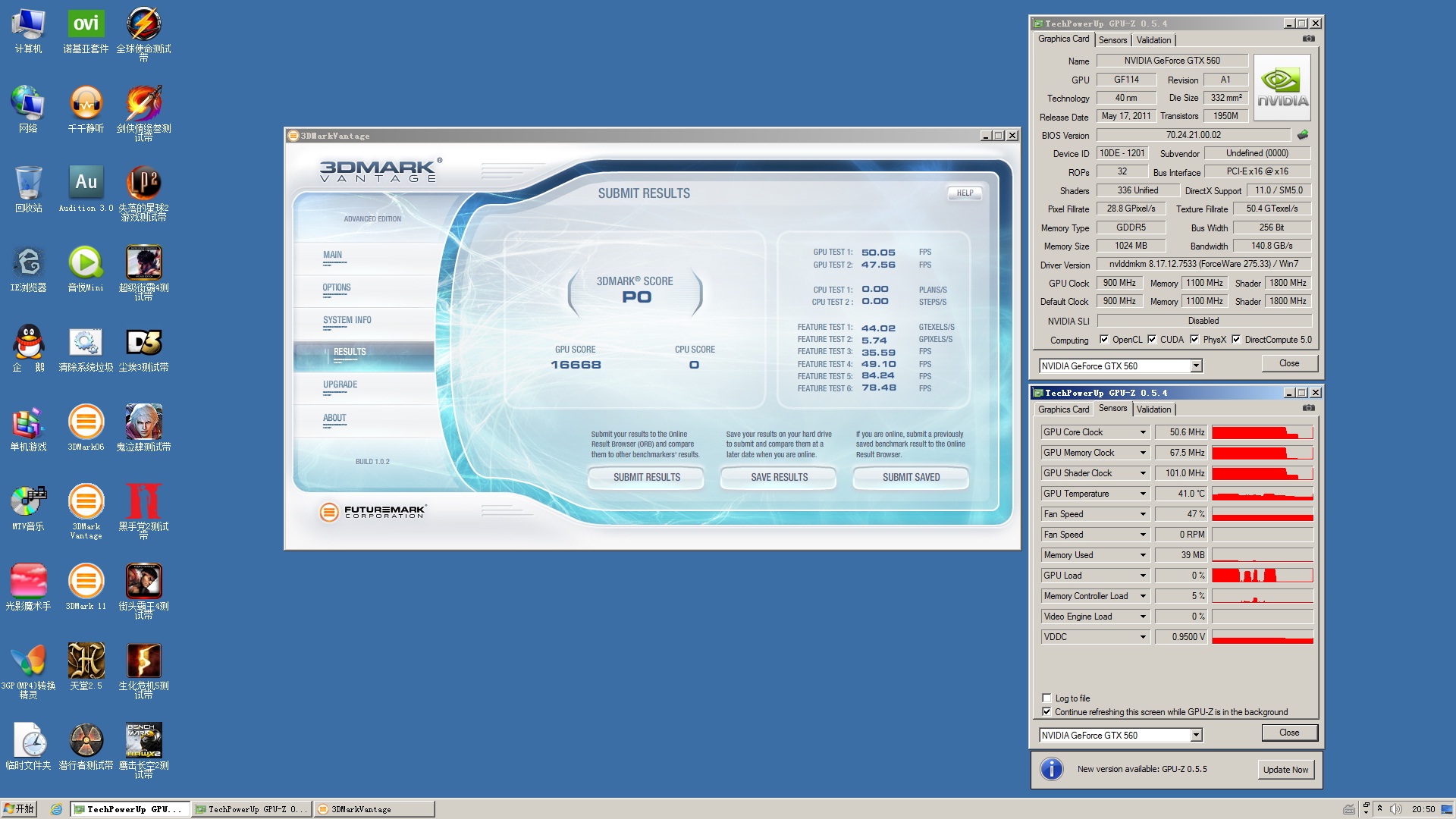Open the Audition 3.0 desktop icon

pyautogui.click(x=86, y=183)
